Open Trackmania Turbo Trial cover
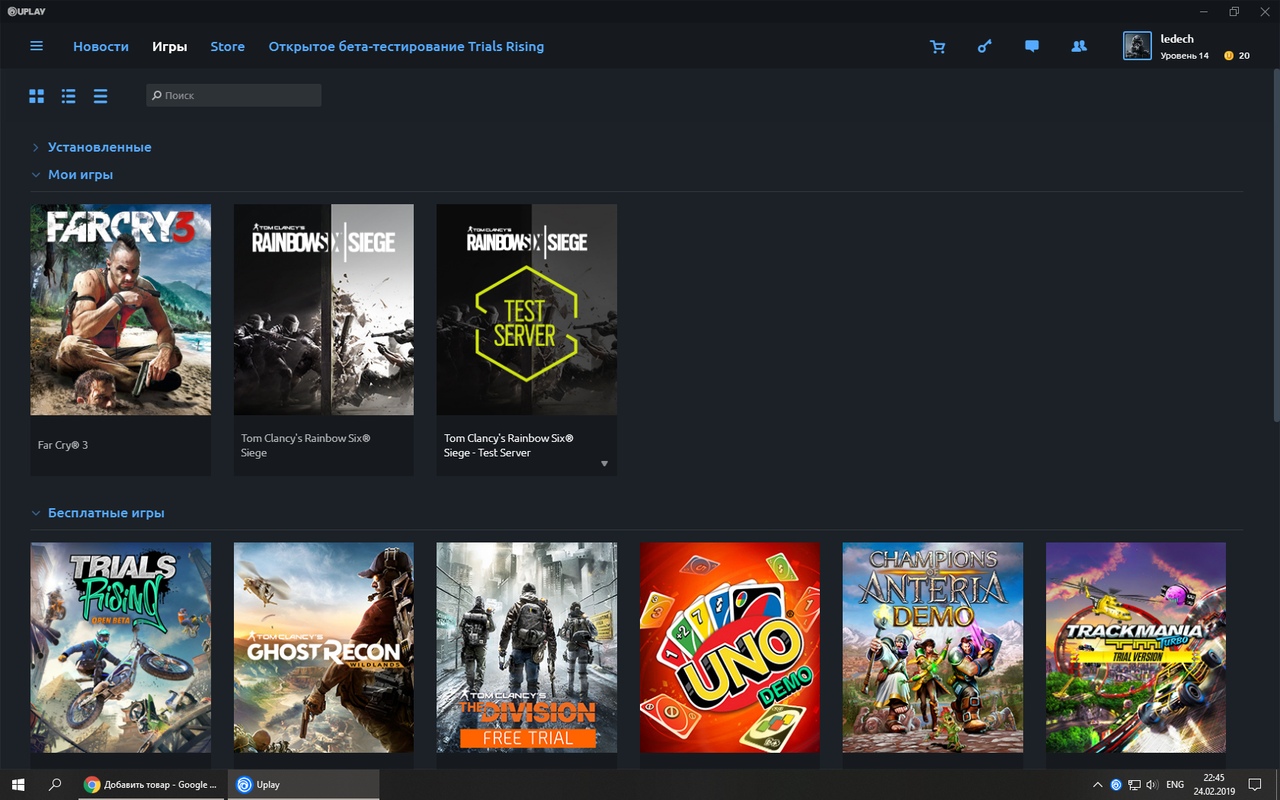Screen dimensions: 1280x800 (x=1136, y=648)
